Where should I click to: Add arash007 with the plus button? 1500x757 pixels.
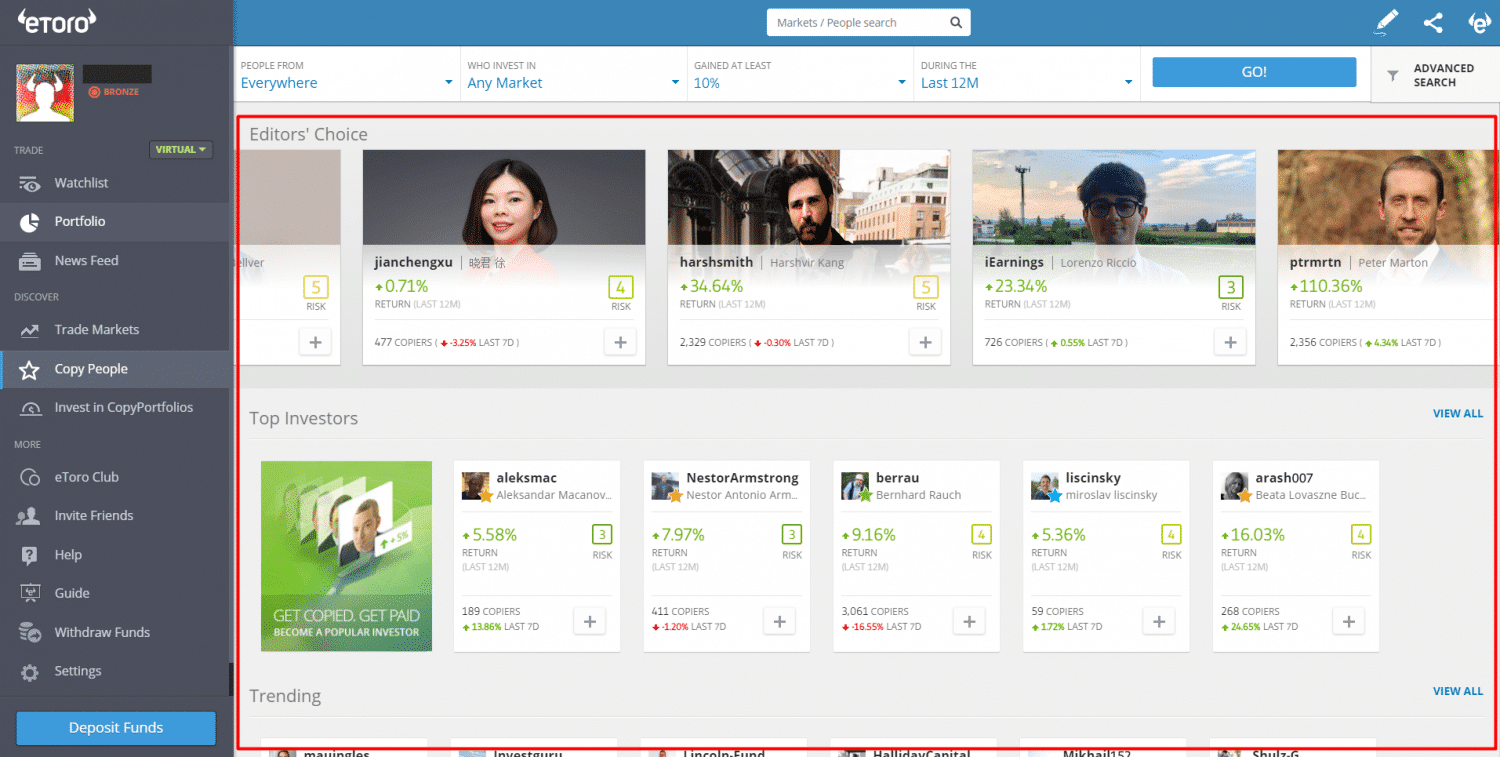[x=1349, y=621]
